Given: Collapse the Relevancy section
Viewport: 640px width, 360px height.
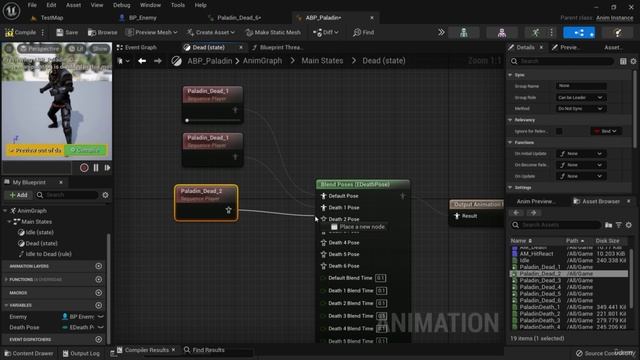Looking at the screenshot, I should click(510, 120).
